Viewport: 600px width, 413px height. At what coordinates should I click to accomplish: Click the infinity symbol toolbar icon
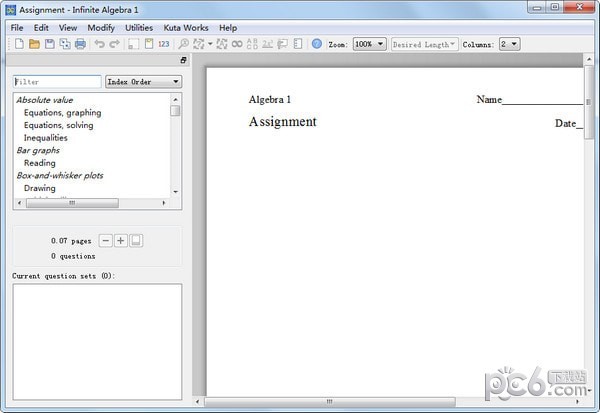237,44
